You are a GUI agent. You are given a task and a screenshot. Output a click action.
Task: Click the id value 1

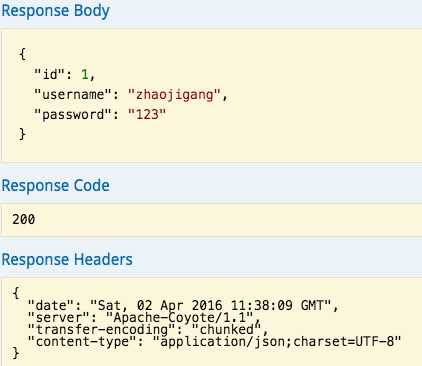pos(85,74)
